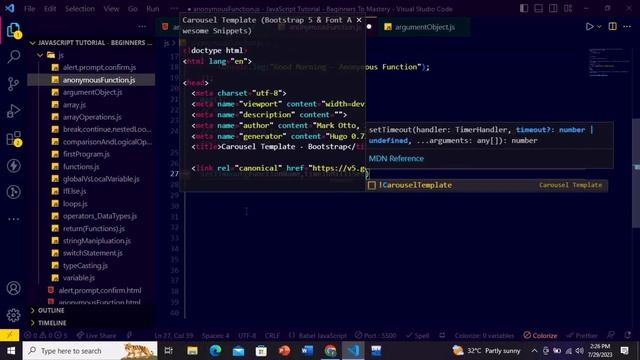
Task: Switch to argumentObject.js editor tab
Action: coord(424,27)
